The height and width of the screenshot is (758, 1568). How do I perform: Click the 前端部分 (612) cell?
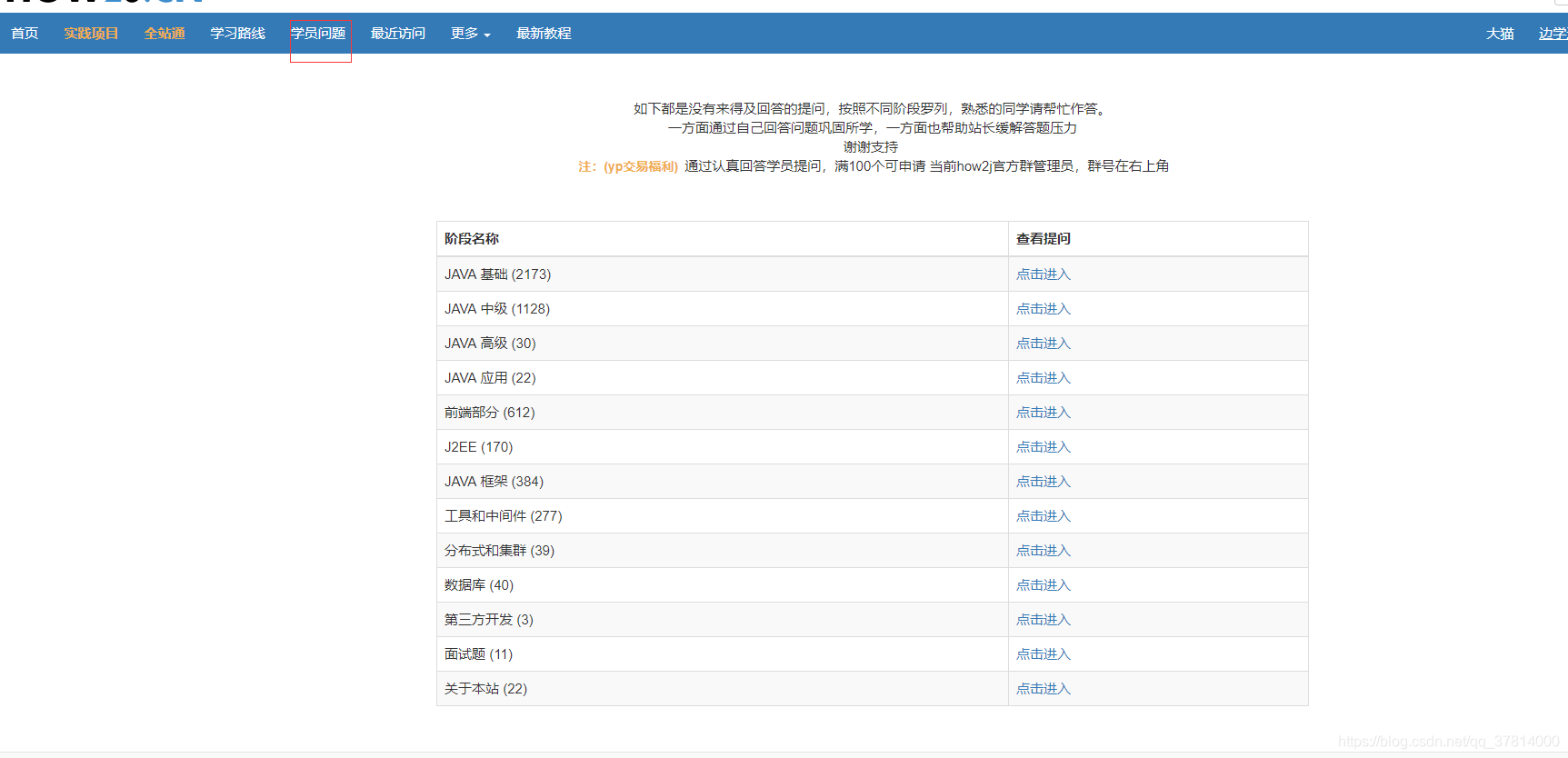click(723, 413)
